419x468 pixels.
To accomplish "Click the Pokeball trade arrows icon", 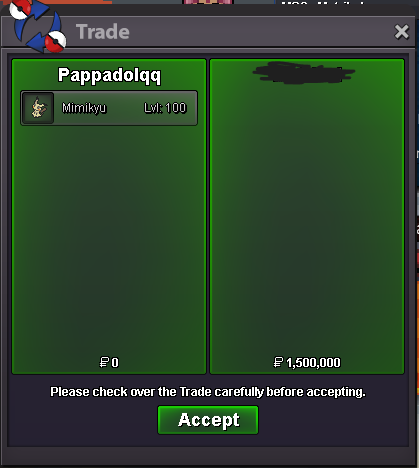I will tap(37, 26).
